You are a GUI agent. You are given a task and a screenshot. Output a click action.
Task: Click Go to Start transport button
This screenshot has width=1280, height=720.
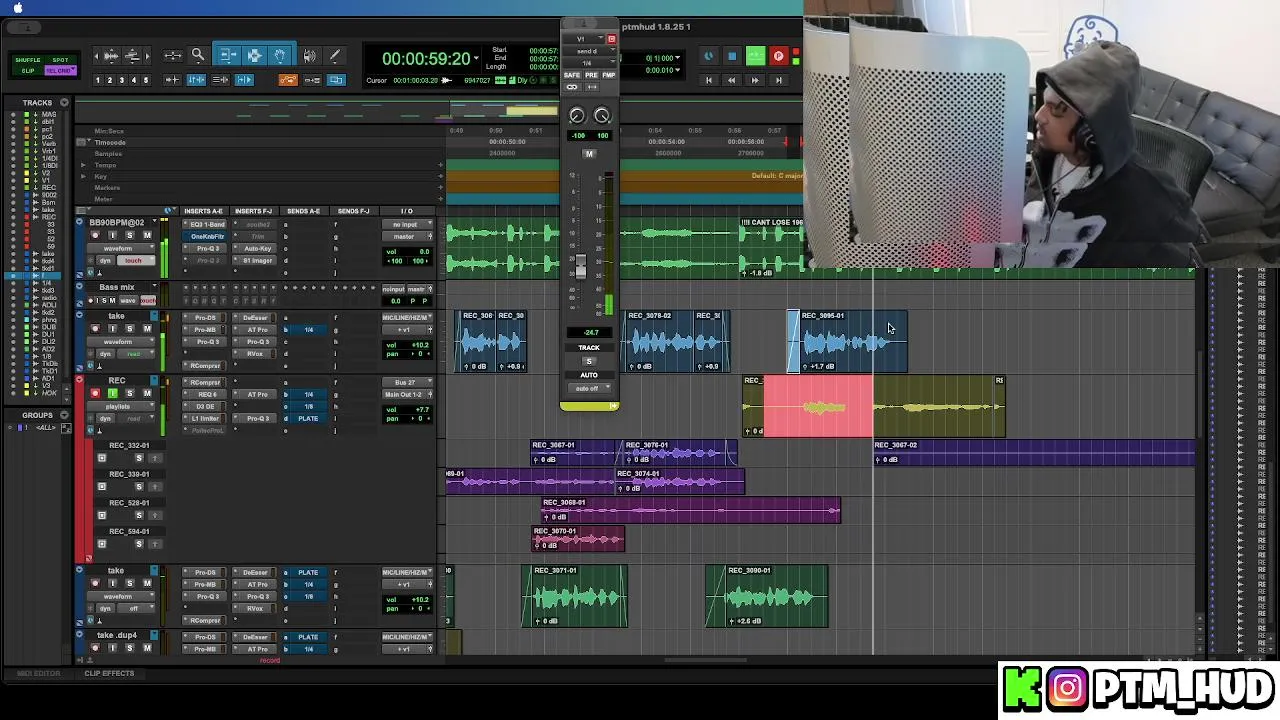tap(708, 80)
